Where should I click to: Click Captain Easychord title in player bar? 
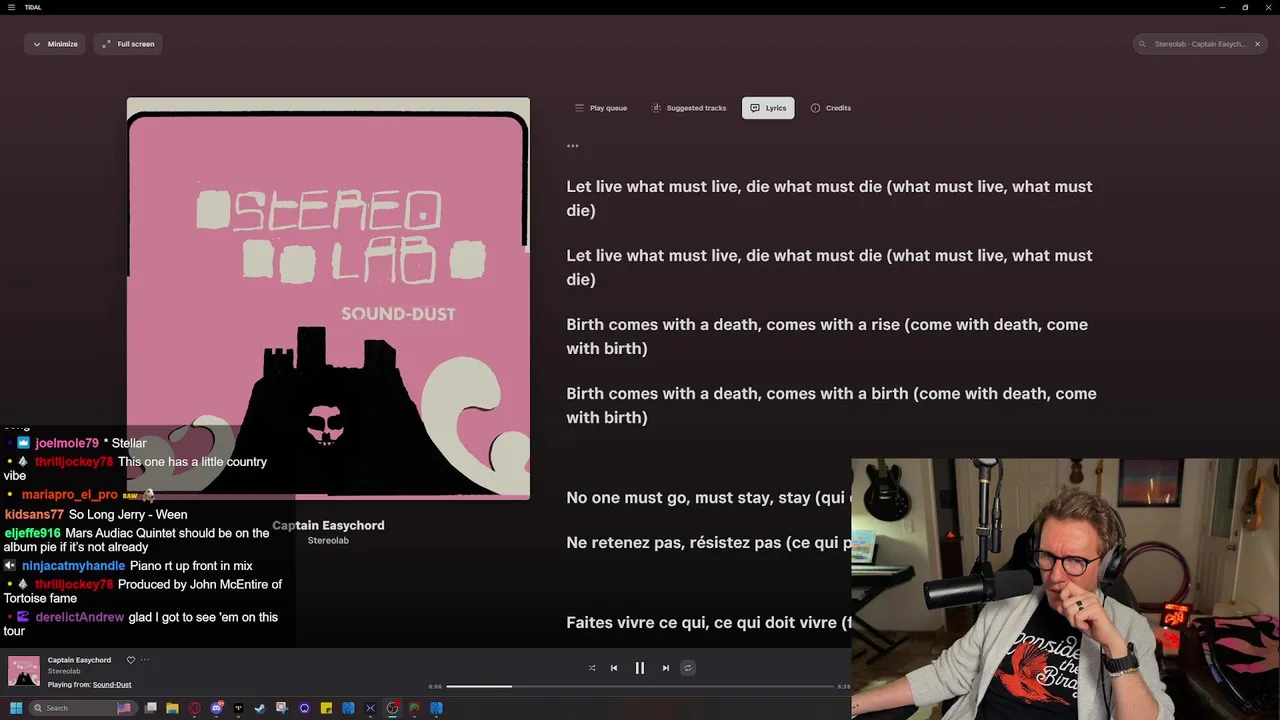coord(79,660)
